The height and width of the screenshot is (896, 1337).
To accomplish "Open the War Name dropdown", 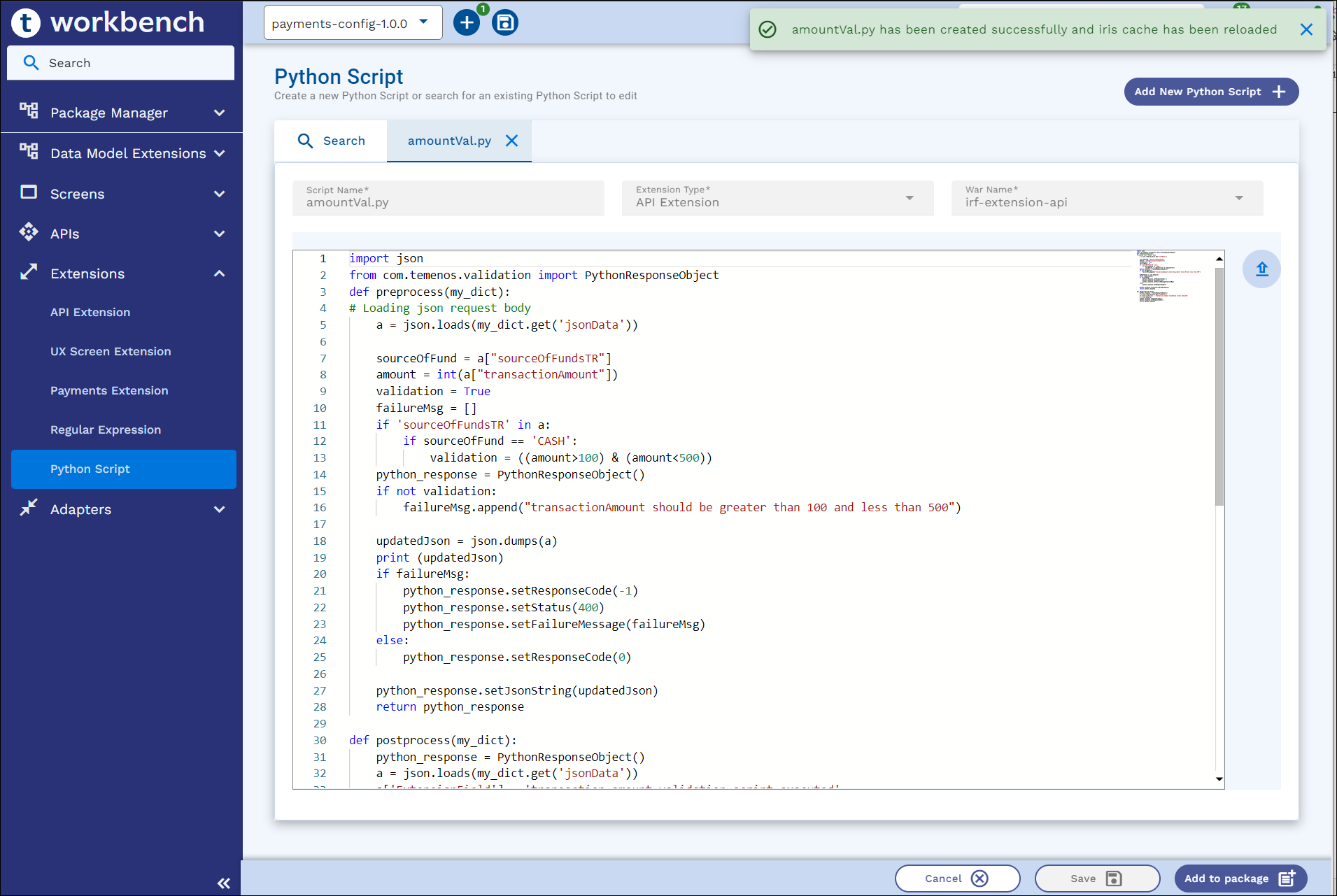I will pos(1107,198).
